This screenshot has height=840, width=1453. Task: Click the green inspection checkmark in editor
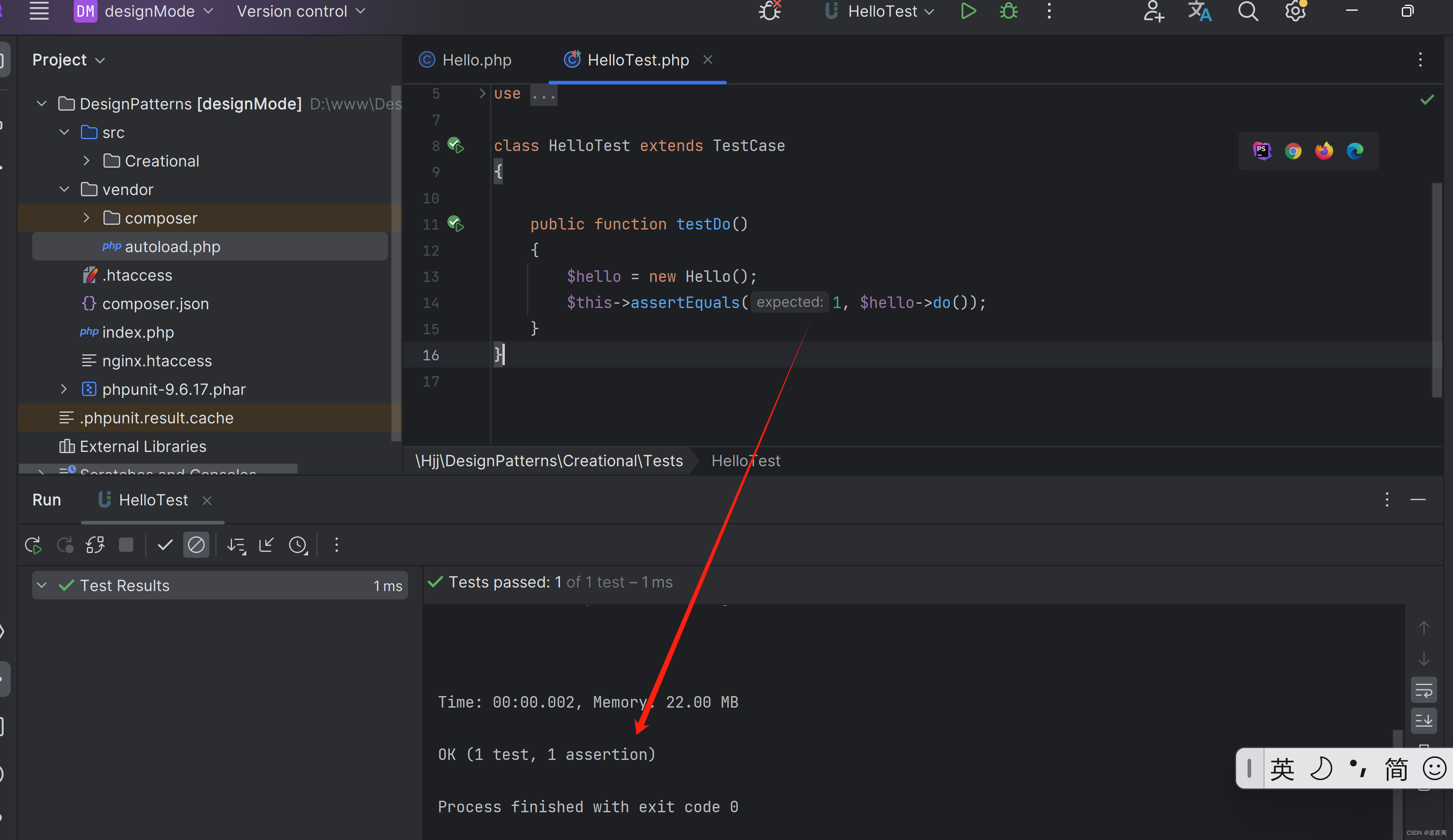point(1427,100)
